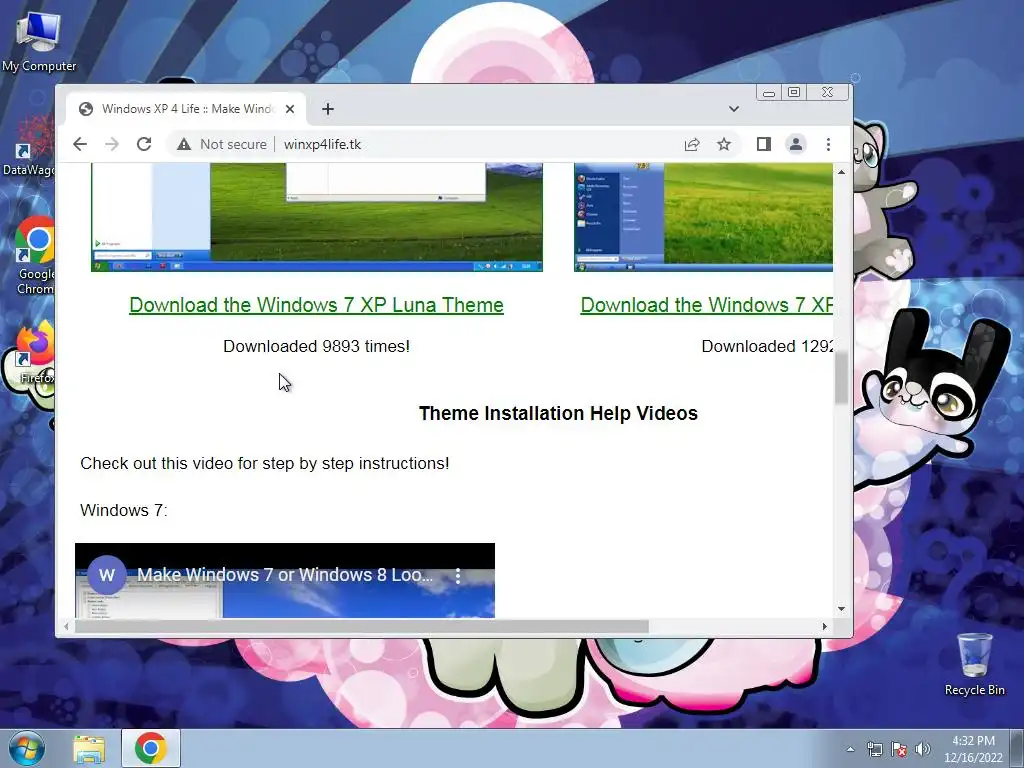Open the volume speaker tray icon
This screenshot has width=1024, height=768.
click(x=923, y=749)
